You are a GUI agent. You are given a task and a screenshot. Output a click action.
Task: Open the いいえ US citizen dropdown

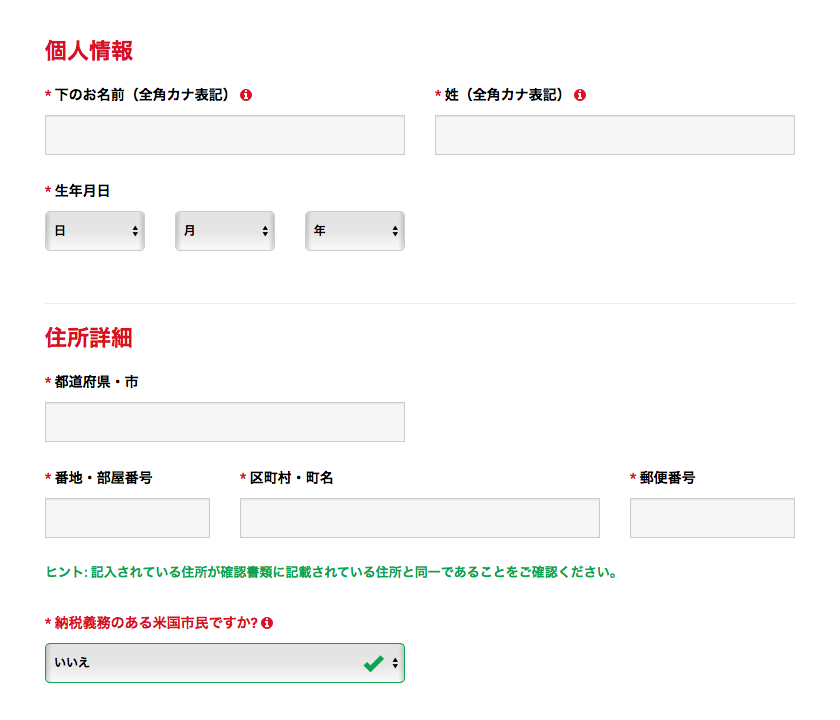coord(225,663)
